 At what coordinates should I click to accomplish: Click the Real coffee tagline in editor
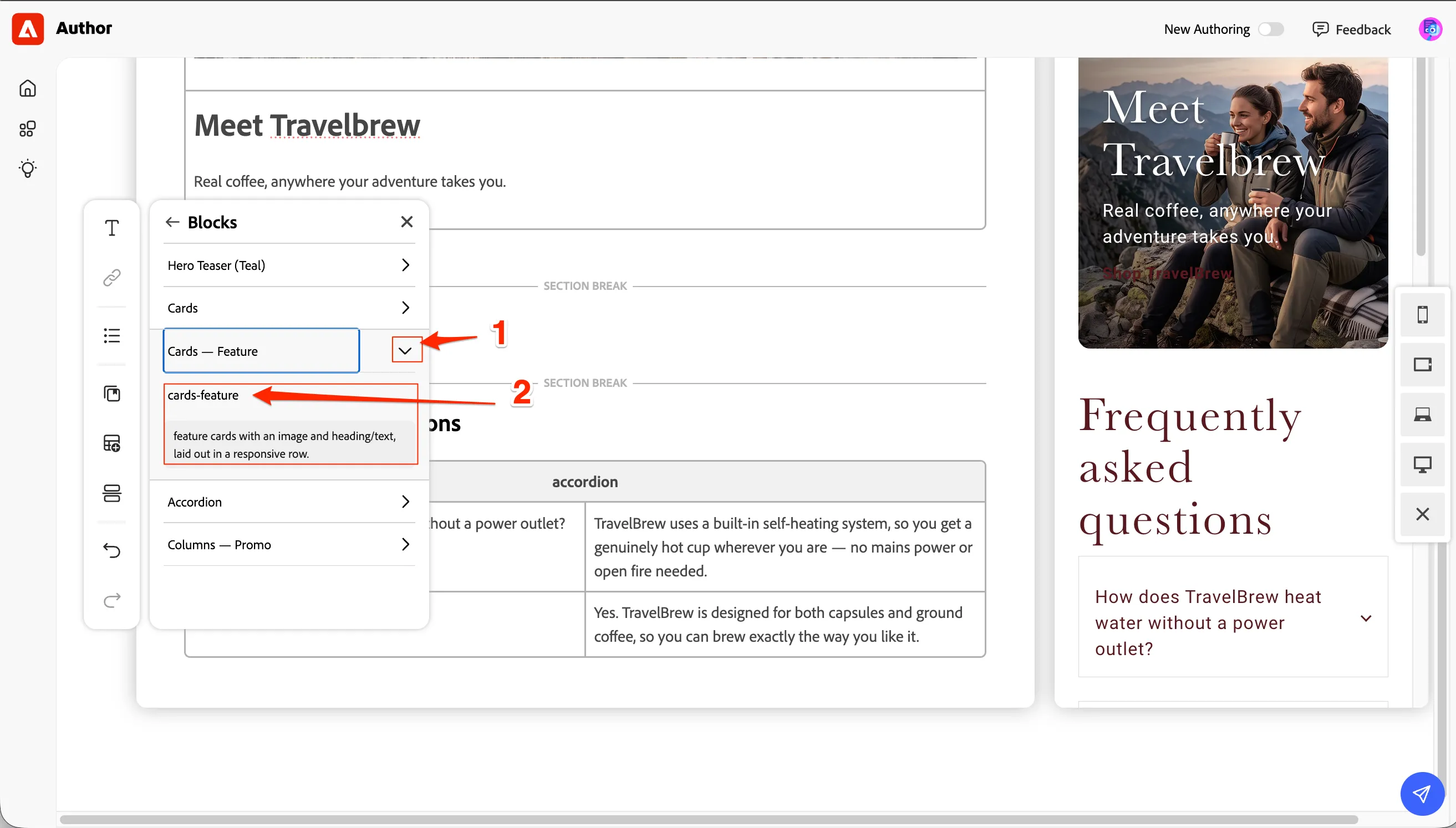[x=350, y=181]
